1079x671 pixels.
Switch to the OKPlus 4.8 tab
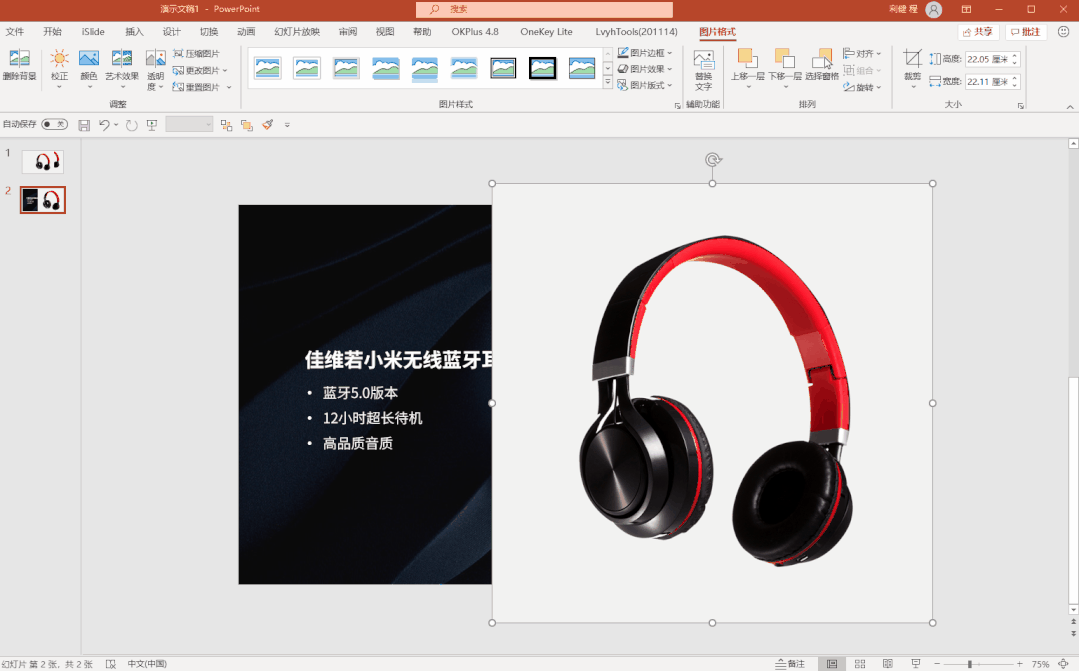click(475, 32)
